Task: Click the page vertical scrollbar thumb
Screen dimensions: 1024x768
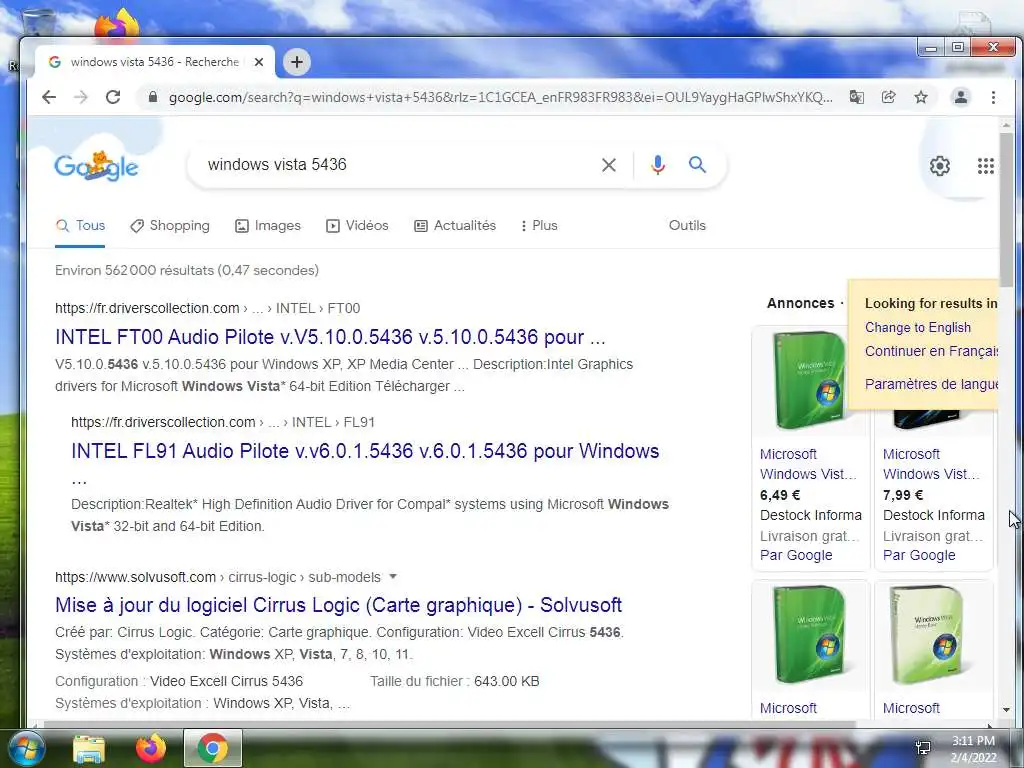Action: pyautogui.click(x=1006, y=208)
